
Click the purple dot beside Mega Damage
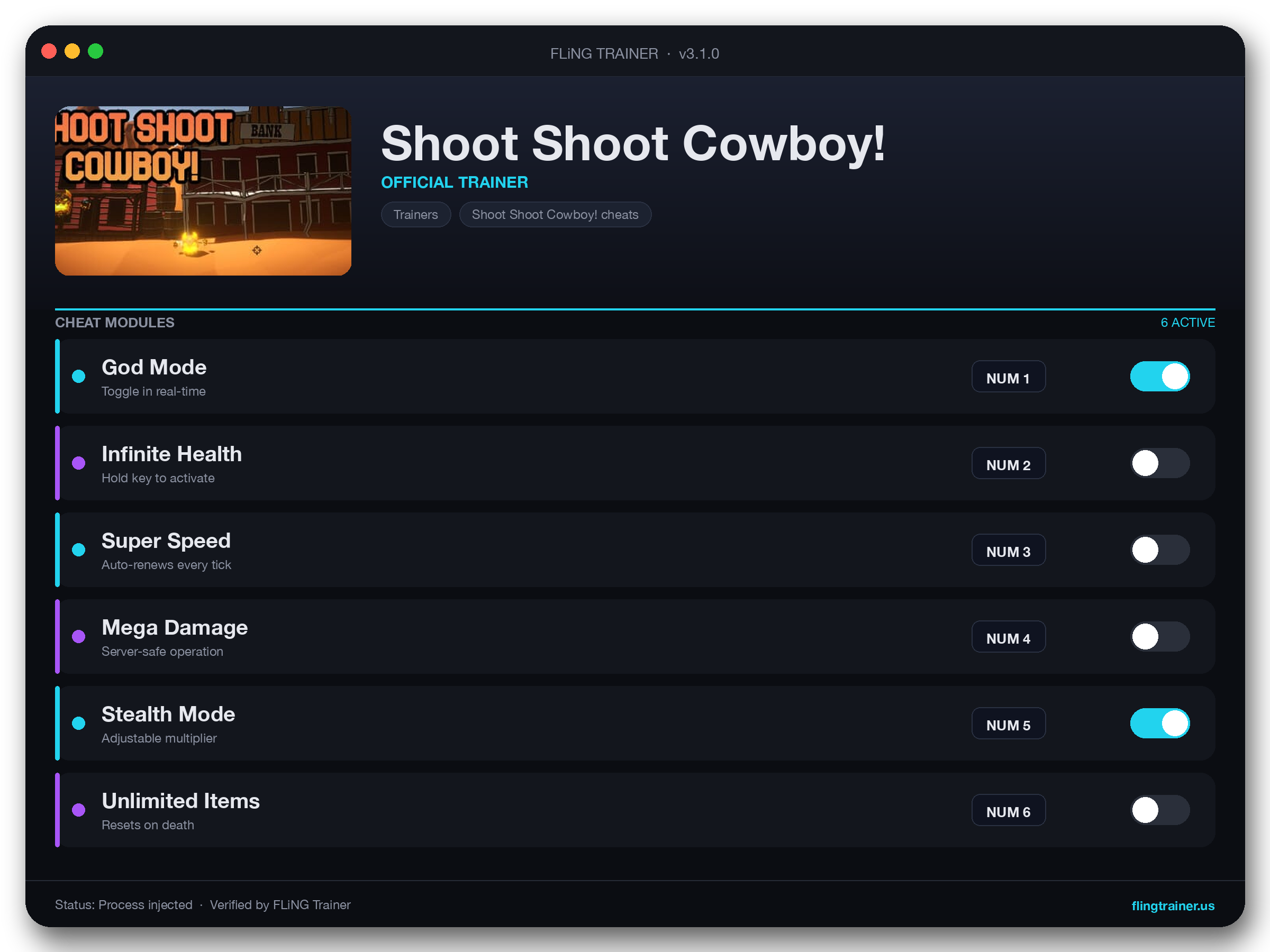coord(79,636)
